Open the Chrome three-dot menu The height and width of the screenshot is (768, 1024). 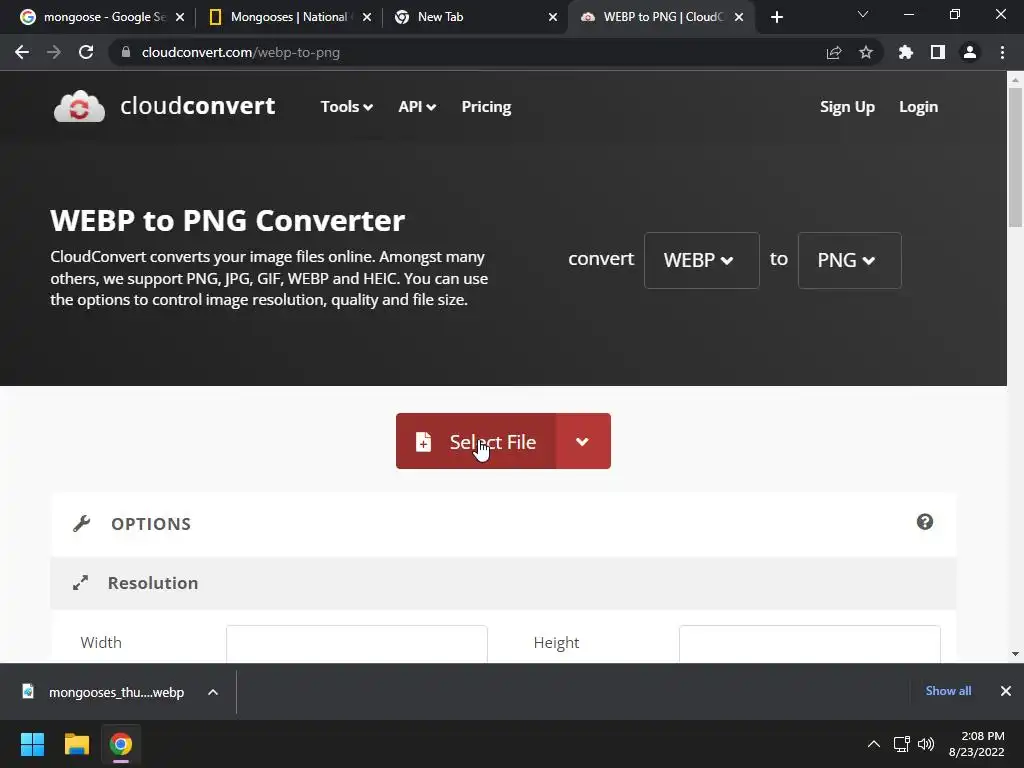[x=1002, y=52]
